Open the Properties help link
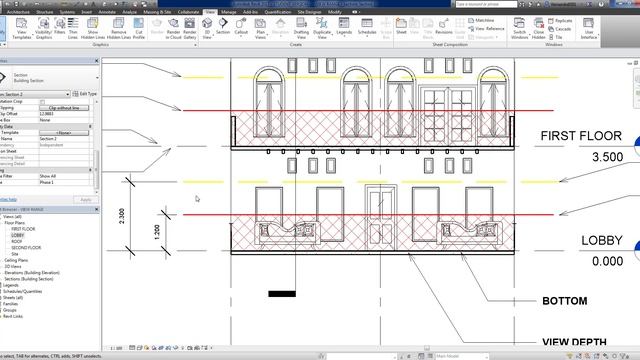The image size is (640, 360). (8, 200)
